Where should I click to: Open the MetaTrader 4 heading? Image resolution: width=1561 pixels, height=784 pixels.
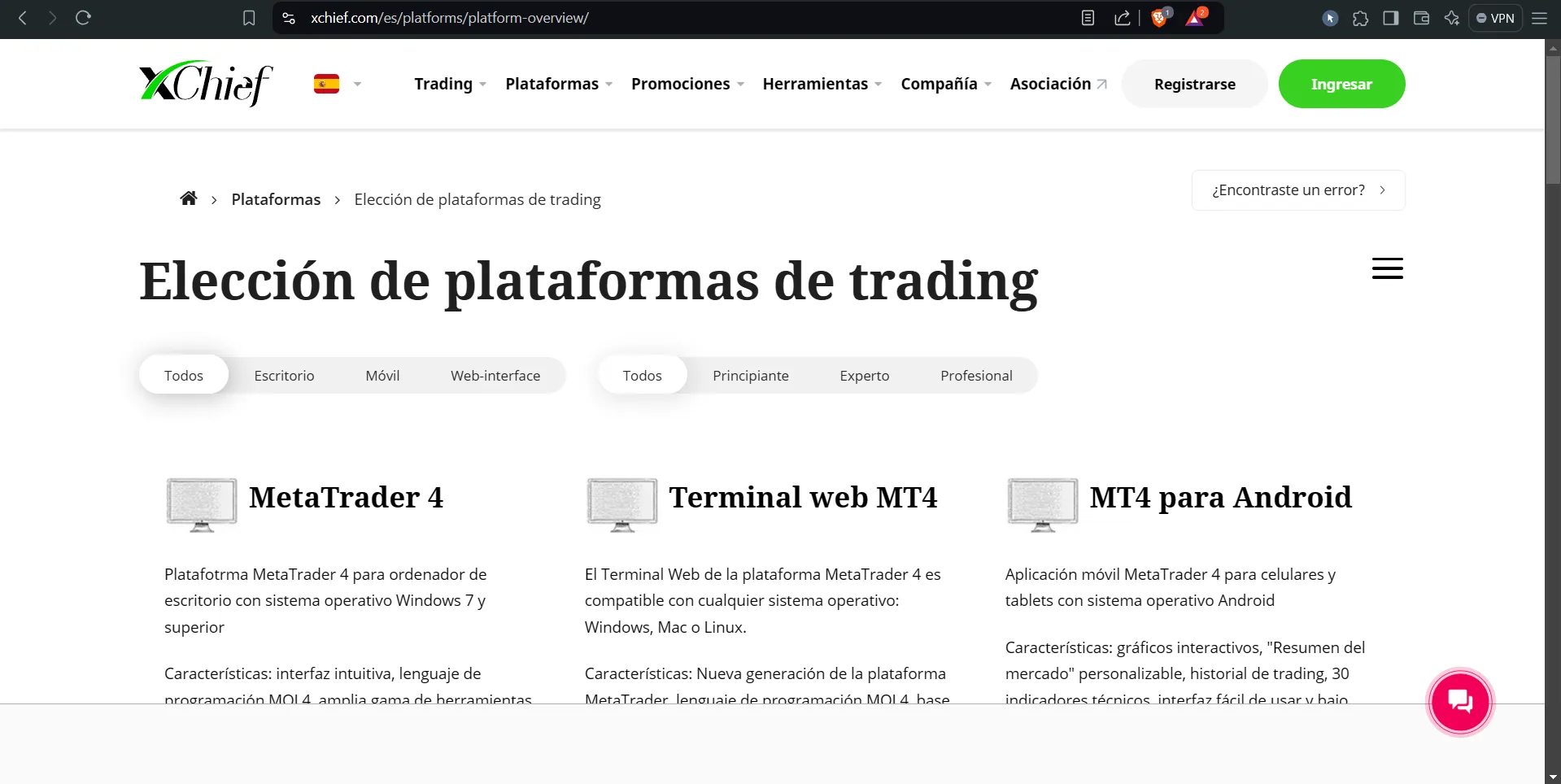[x=346, y=497]
